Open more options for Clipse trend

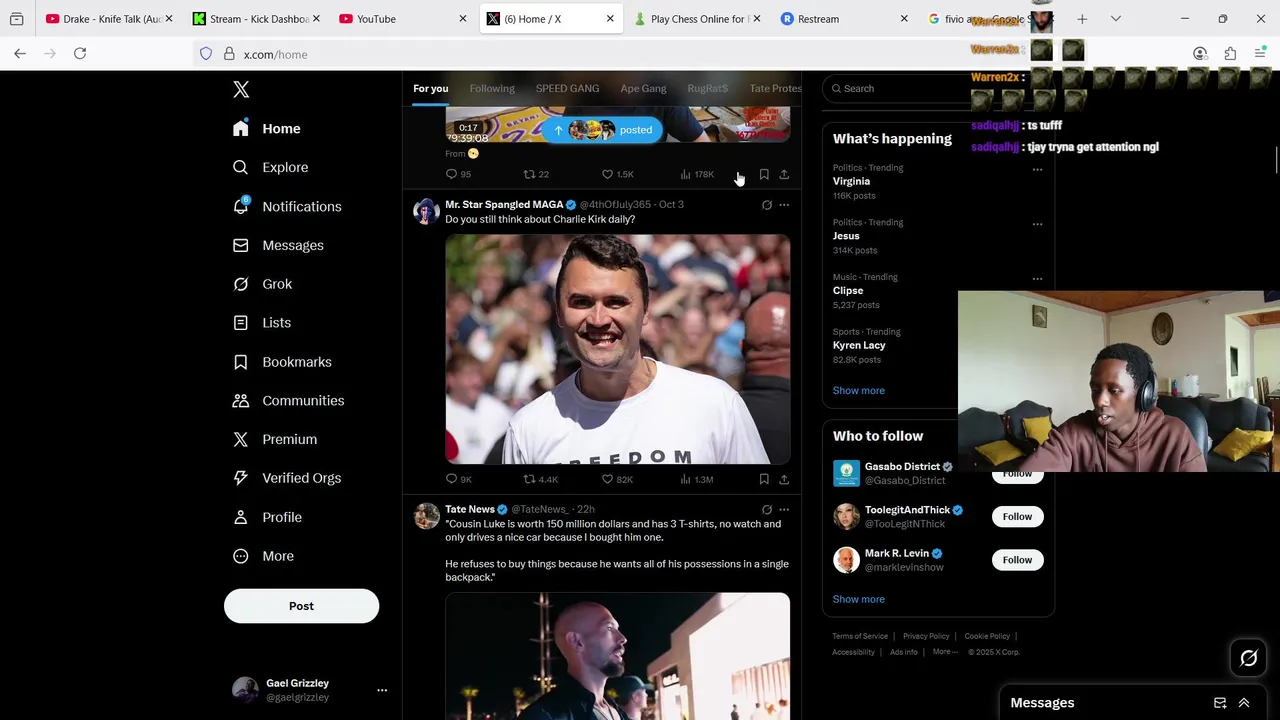1037,279
